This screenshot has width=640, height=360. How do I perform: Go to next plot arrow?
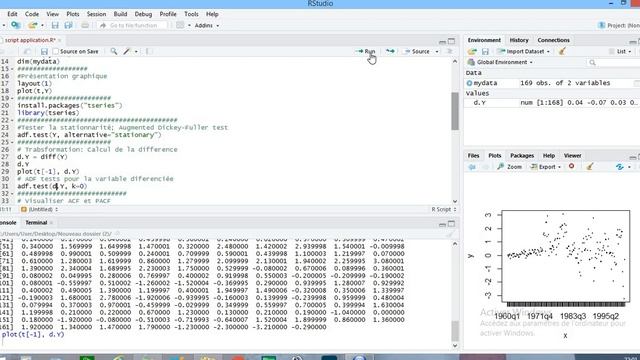coord(485,167)
